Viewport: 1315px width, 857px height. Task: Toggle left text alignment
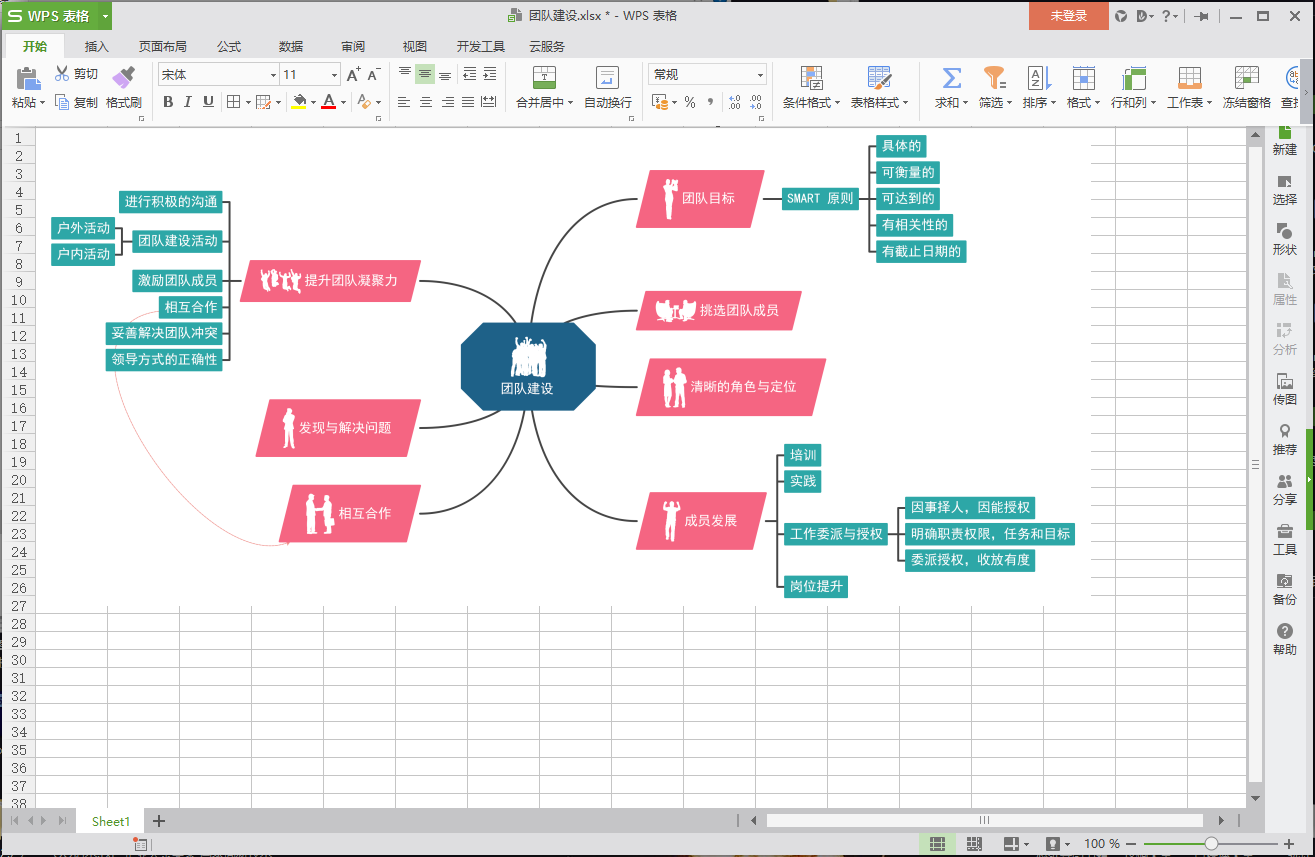tap(404, 102)
